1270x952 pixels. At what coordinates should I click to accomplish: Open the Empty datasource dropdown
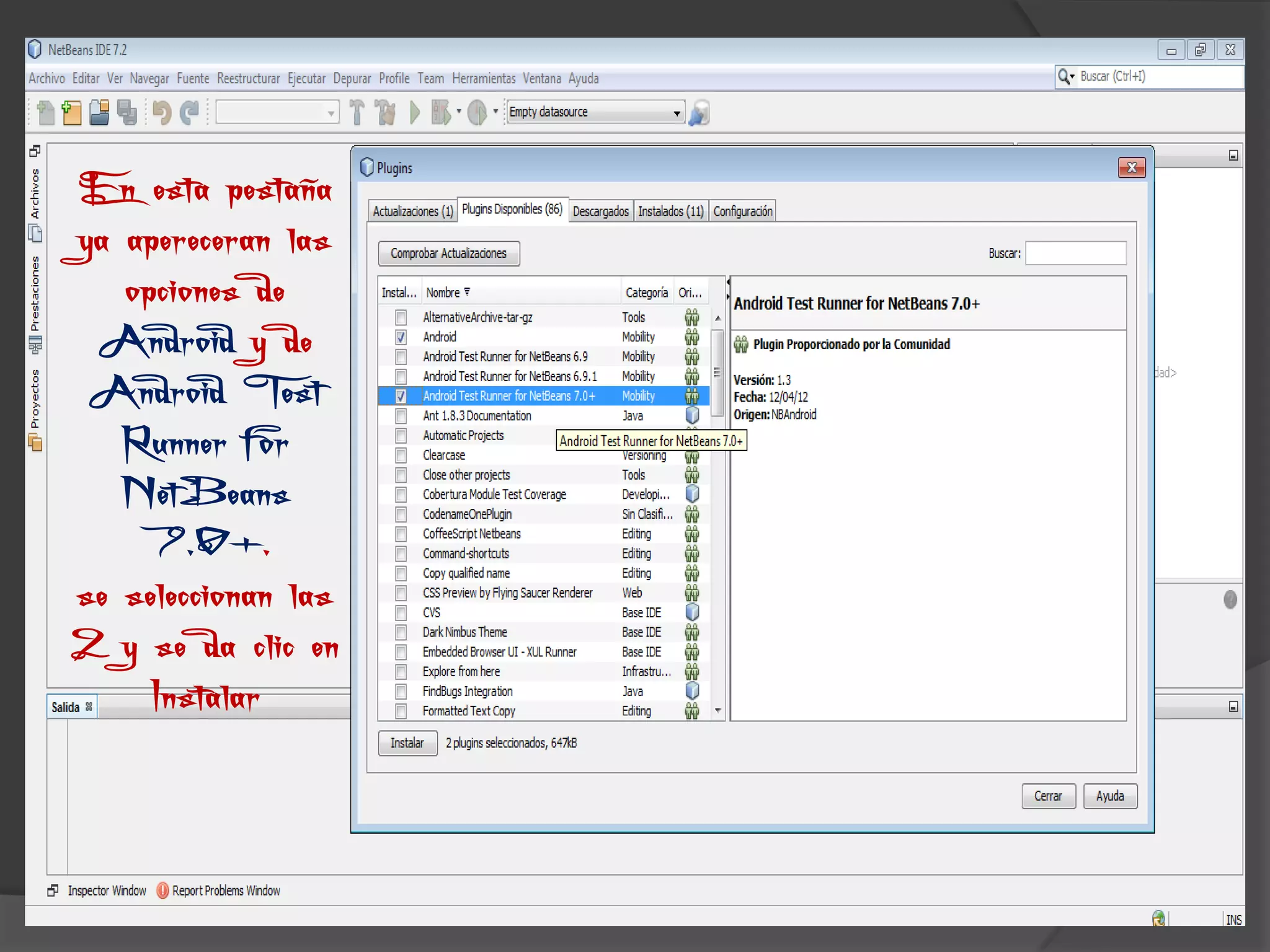coord(677,113)
